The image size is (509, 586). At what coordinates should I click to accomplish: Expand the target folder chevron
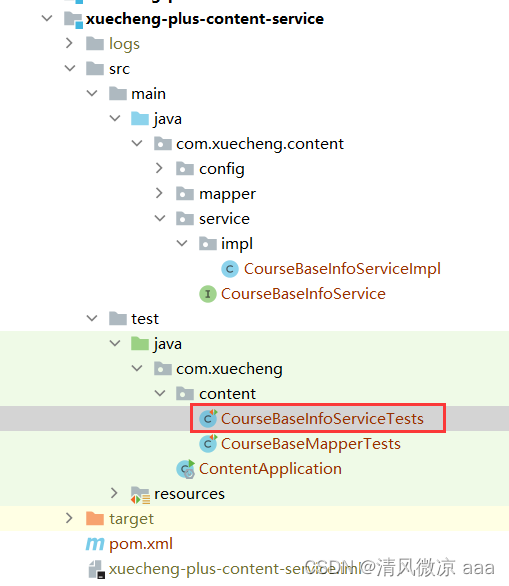tap(69, 518)
